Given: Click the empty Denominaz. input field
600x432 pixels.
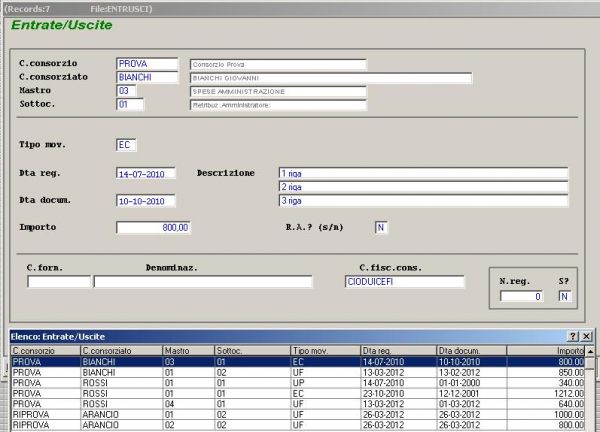Looking at the screenshot, I should (x=203, y=282).
